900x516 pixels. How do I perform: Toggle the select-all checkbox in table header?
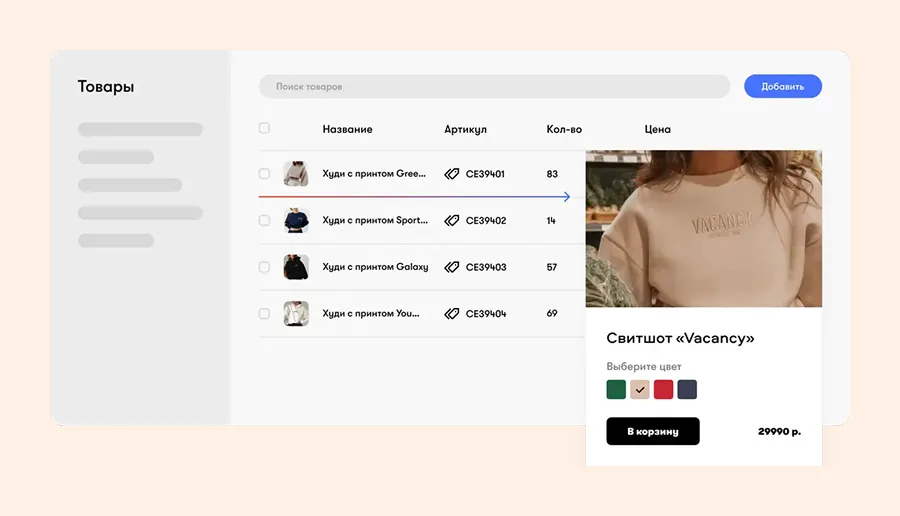click(x=264, y=128)
